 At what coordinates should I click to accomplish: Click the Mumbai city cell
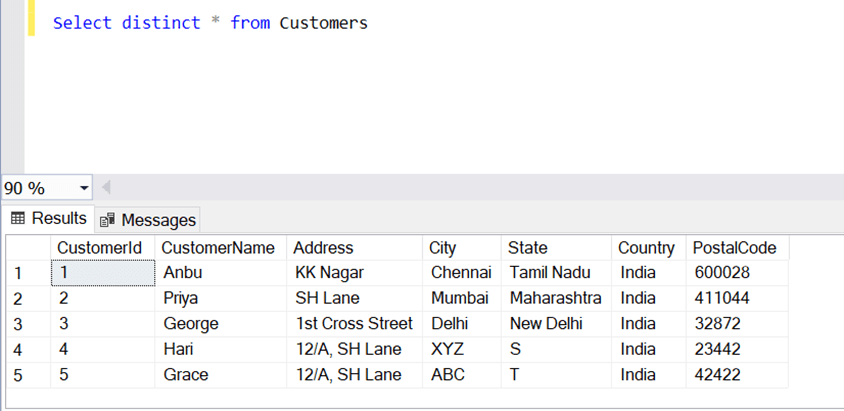coord(459,298)
